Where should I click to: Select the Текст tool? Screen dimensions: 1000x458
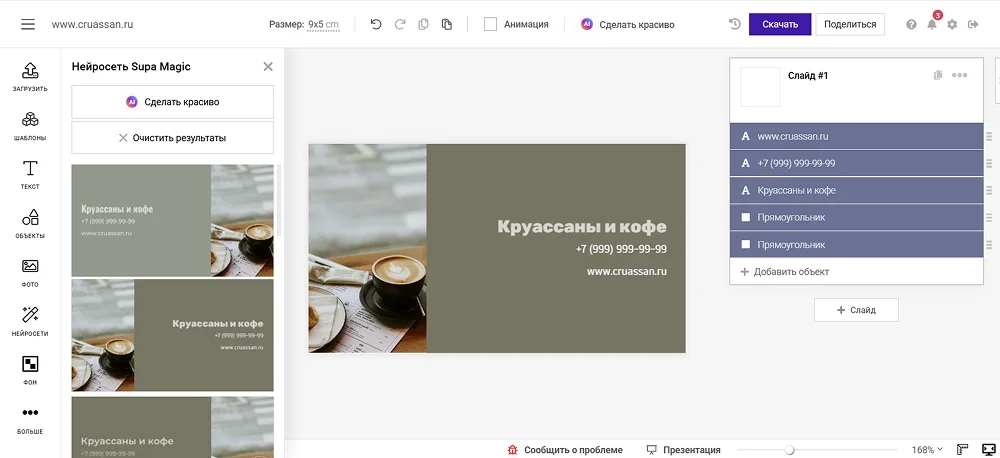pyautogui.click(x=30, y=175)
